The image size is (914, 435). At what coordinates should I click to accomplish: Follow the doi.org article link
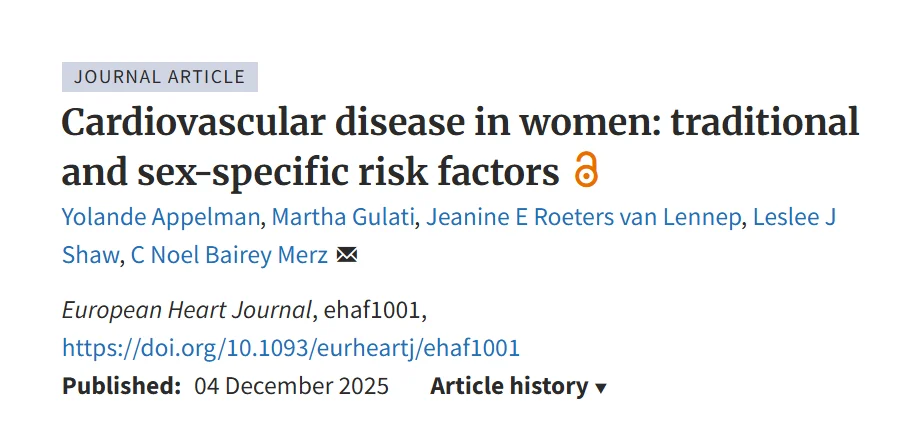point(291,348)
